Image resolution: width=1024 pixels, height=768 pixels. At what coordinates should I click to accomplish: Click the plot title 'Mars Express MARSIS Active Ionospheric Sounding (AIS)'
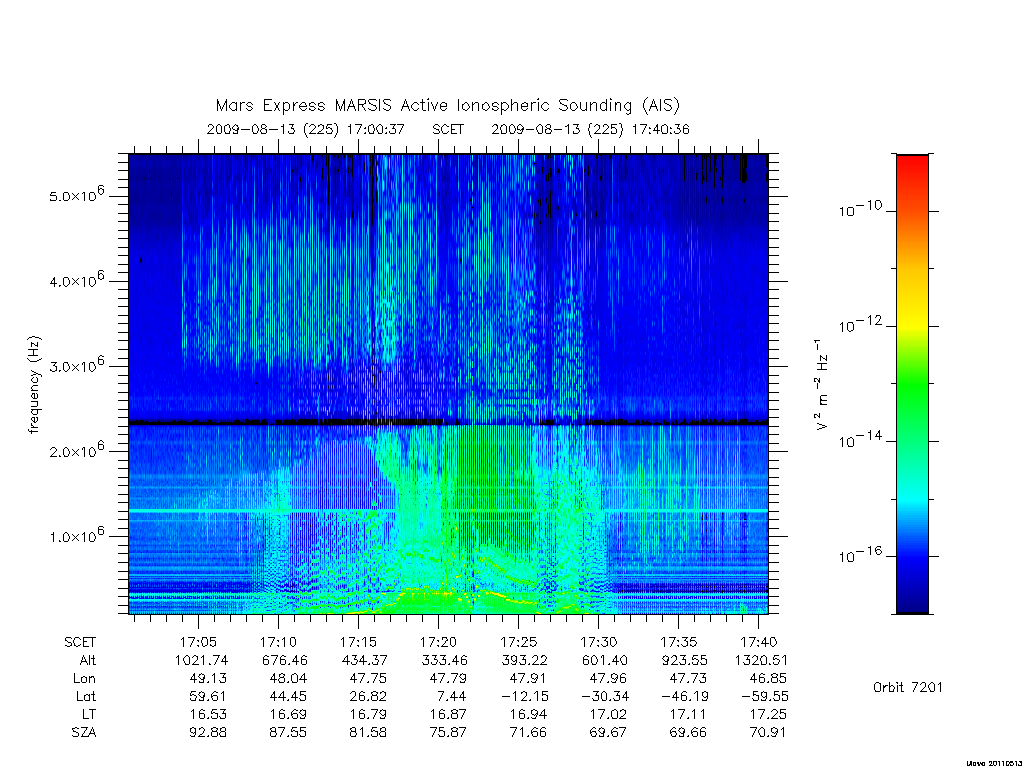tap(448, 105)
